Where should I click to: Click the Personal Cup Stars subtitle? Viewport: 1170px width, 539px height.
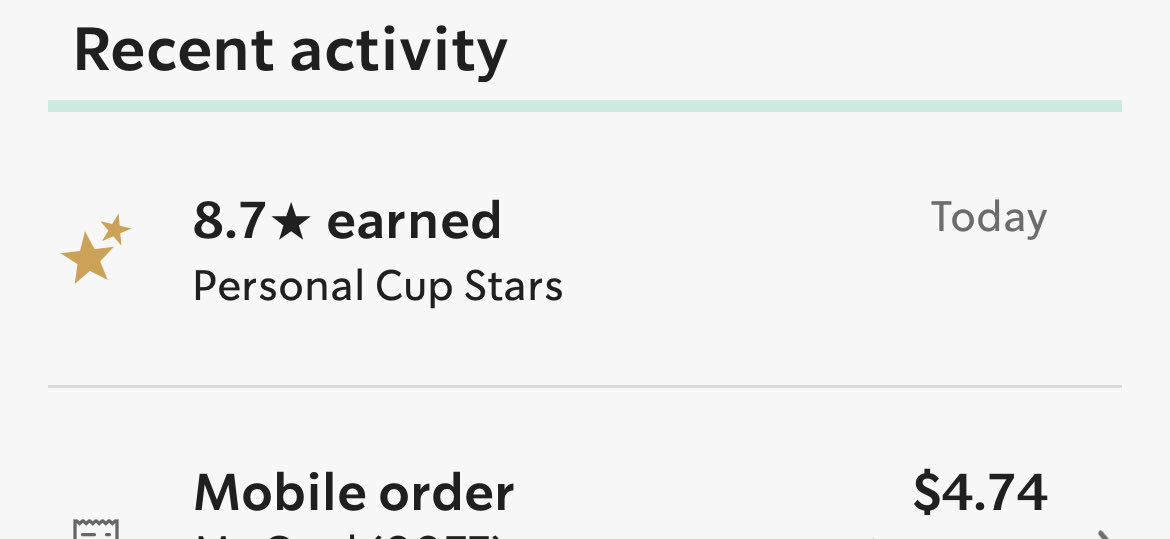pos(378,287)
